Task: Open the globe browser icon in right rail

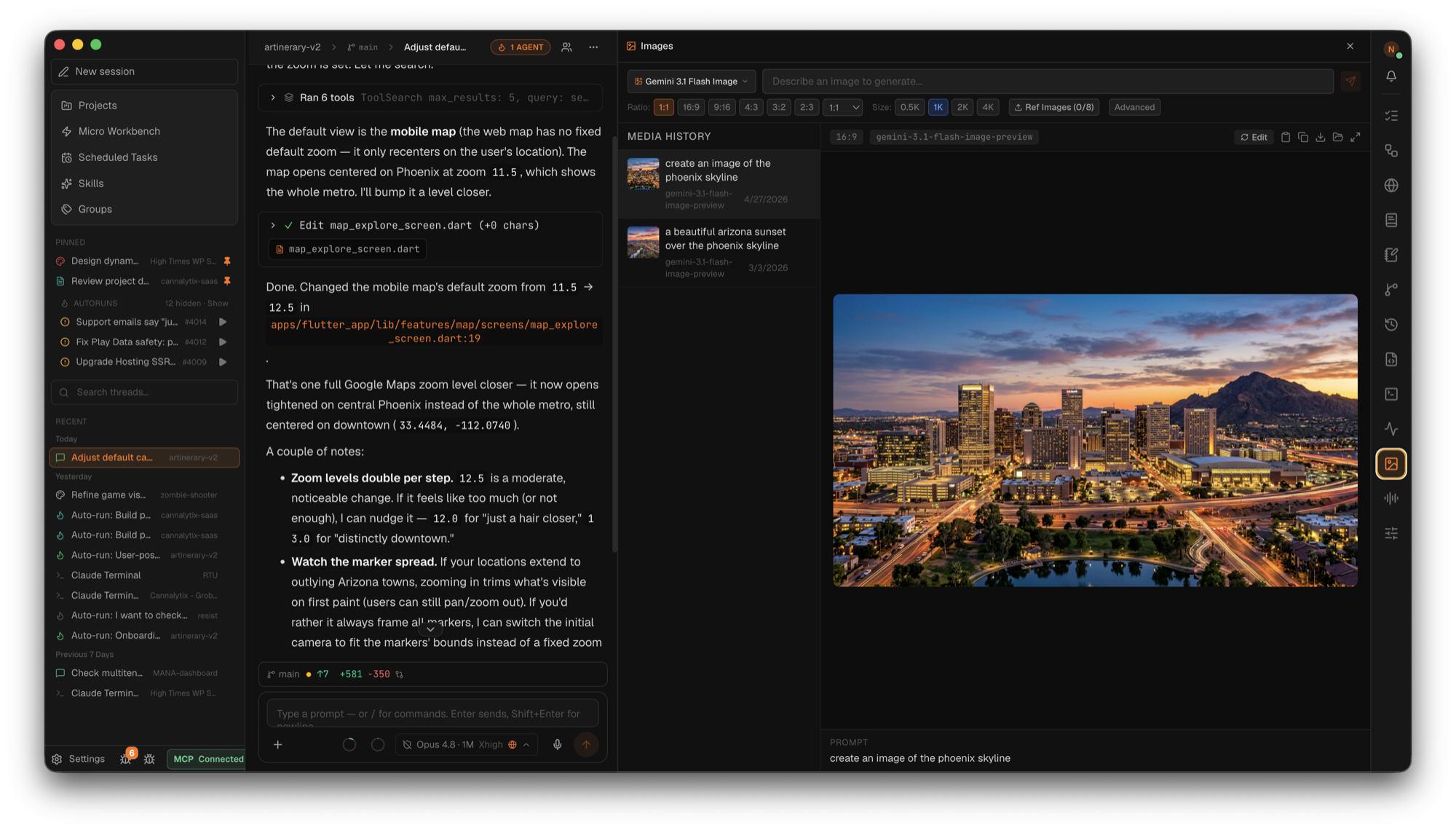Action: tap(1391, 186)
